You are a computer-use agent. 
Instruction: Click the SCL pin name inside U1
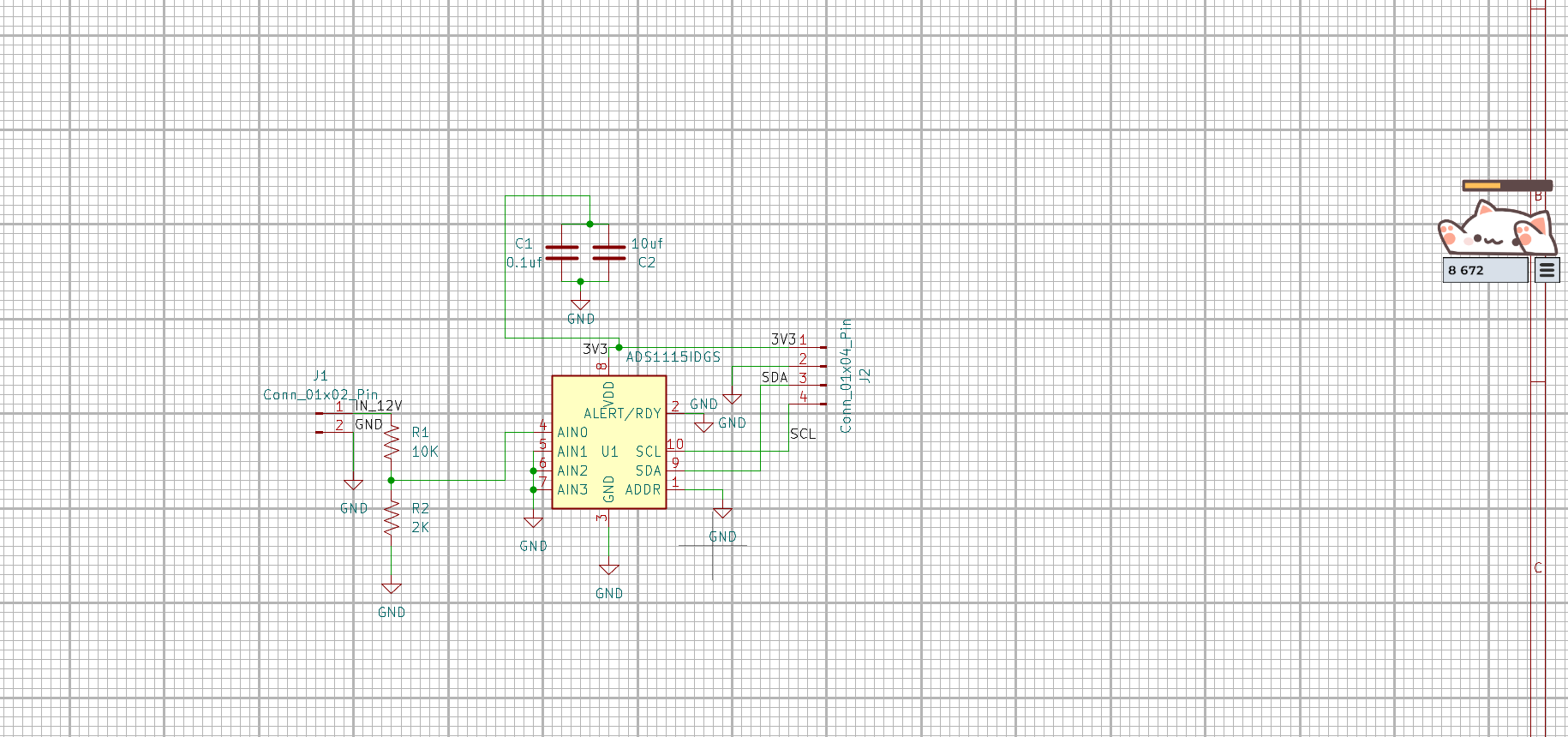(x=649, y=452)
